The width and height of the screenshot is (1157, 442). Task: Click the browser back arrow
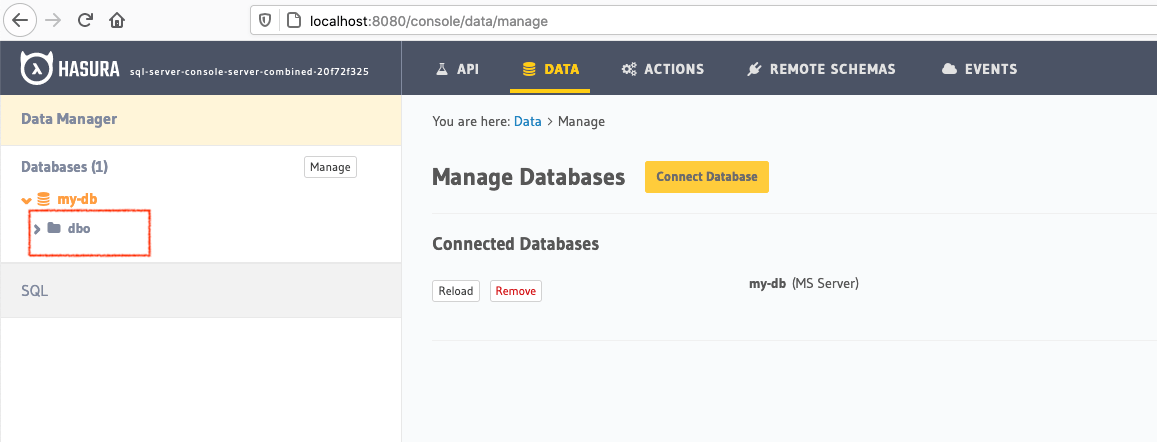click(x=20, y=19)
